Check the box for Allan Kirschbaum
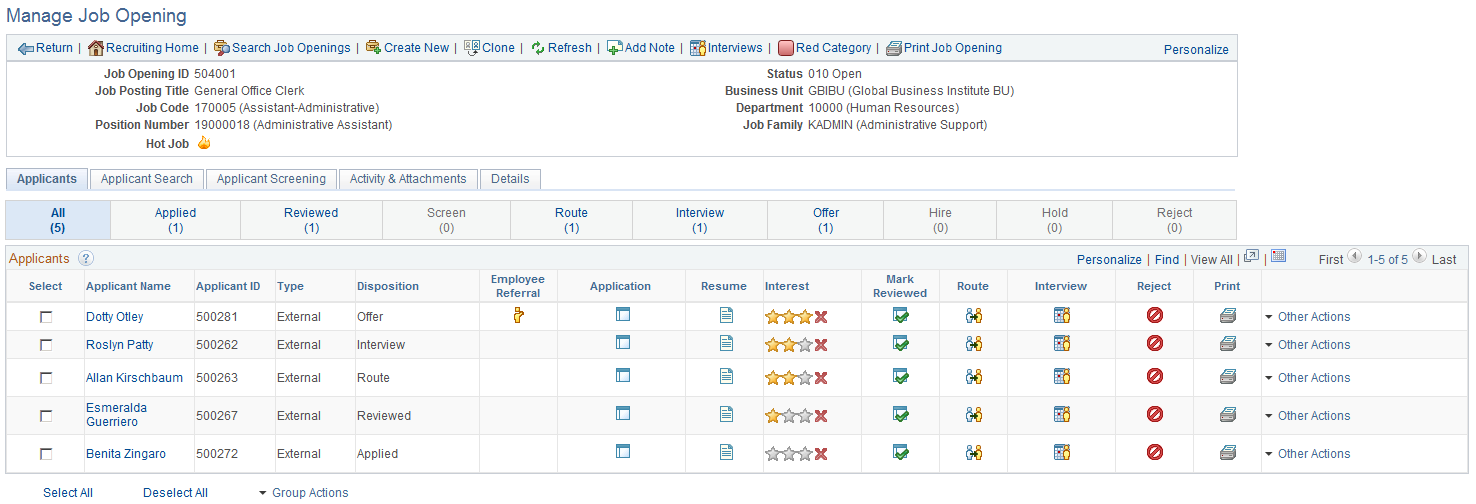Screen dimensions: 1476x504 45,378
